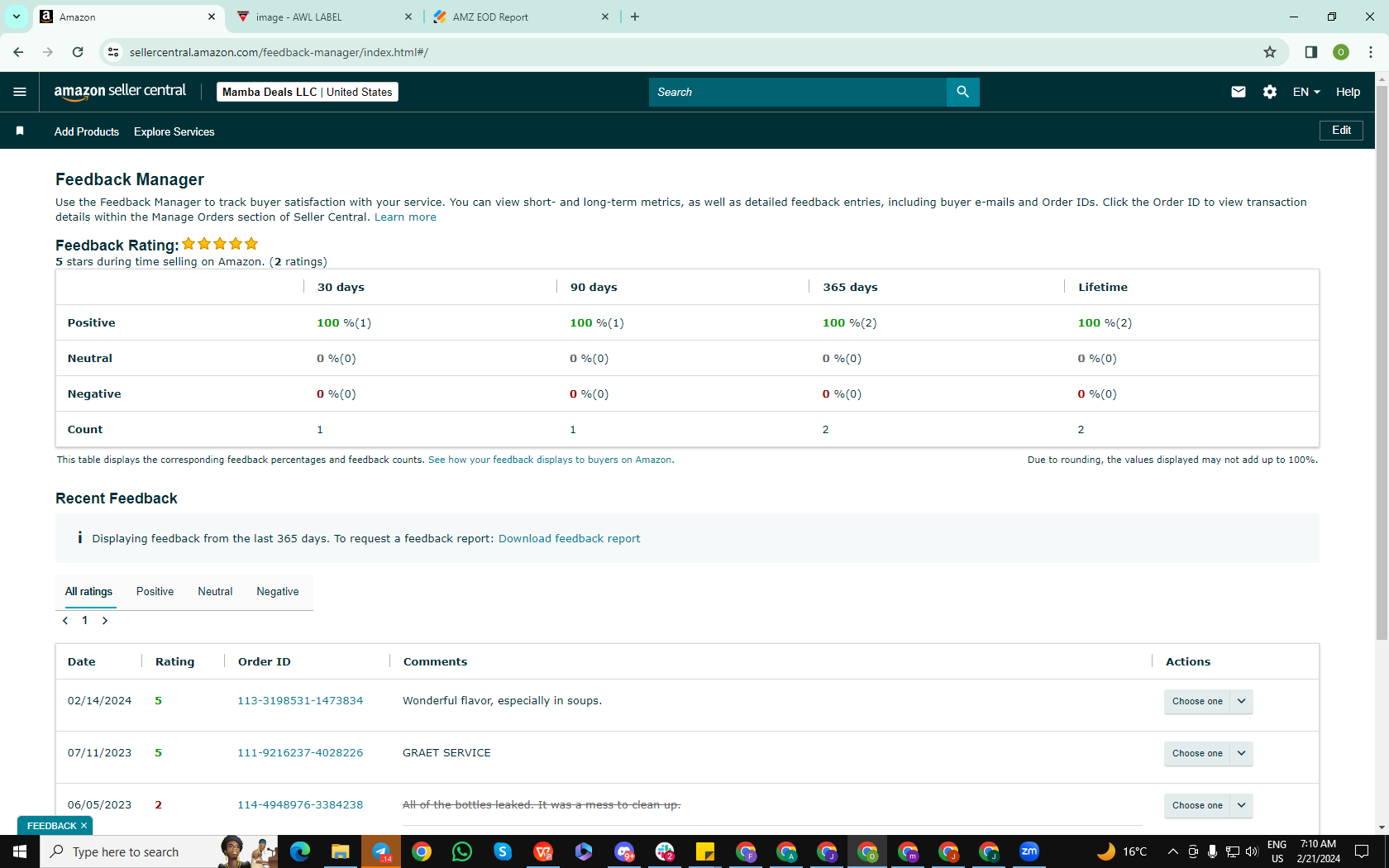
Task: Reload the page with refresh icon
Action: (78, 52)
